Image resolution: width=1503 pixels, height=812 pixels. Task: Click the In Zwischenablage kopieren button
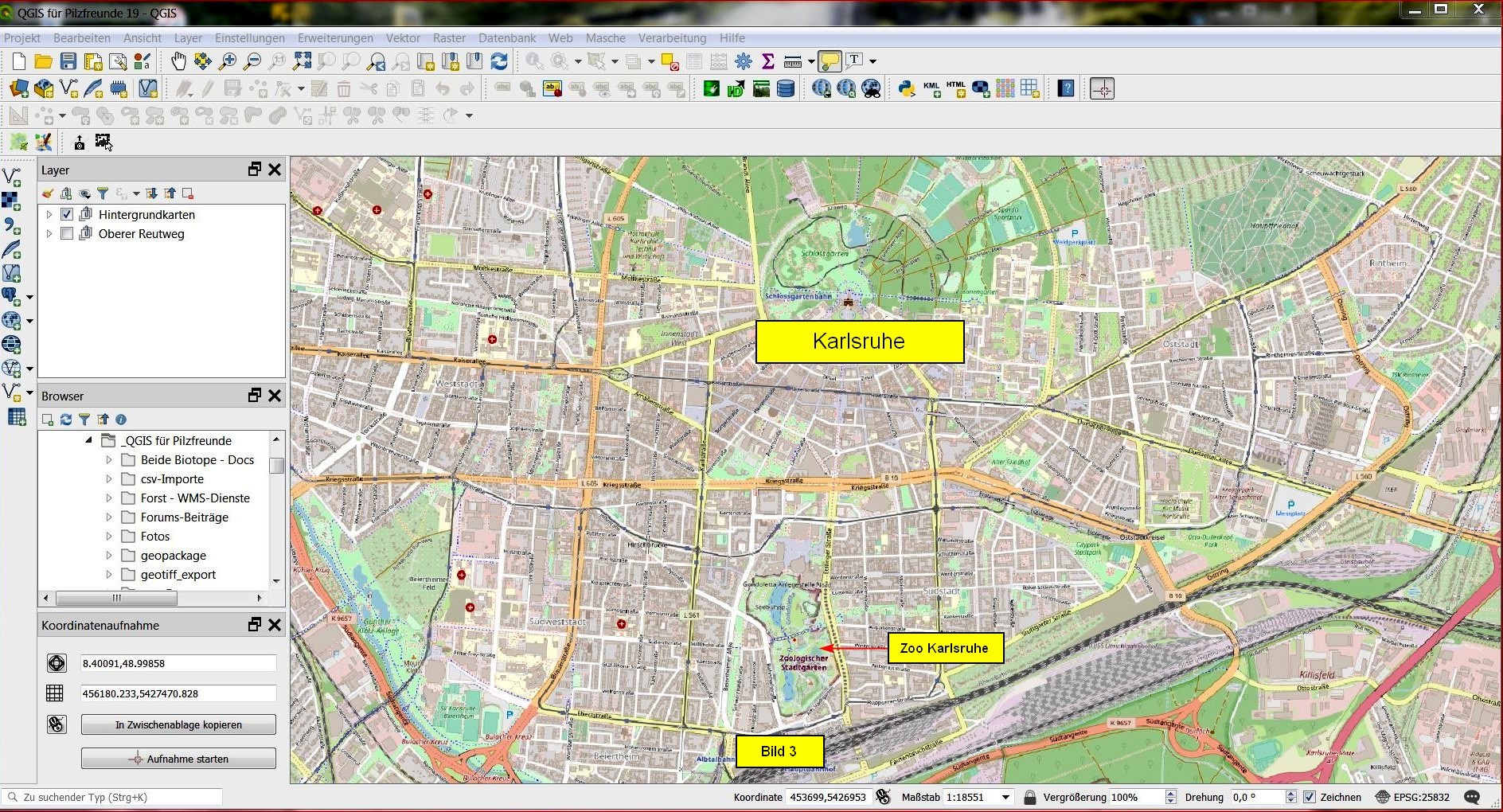point(178,724)
